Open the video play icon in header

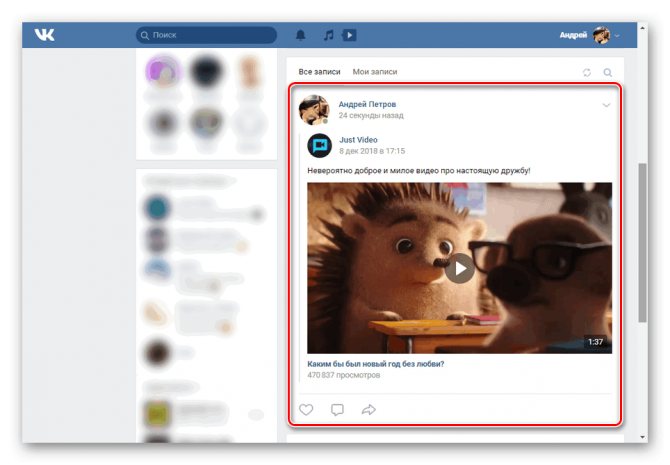[x=350, y=35]
